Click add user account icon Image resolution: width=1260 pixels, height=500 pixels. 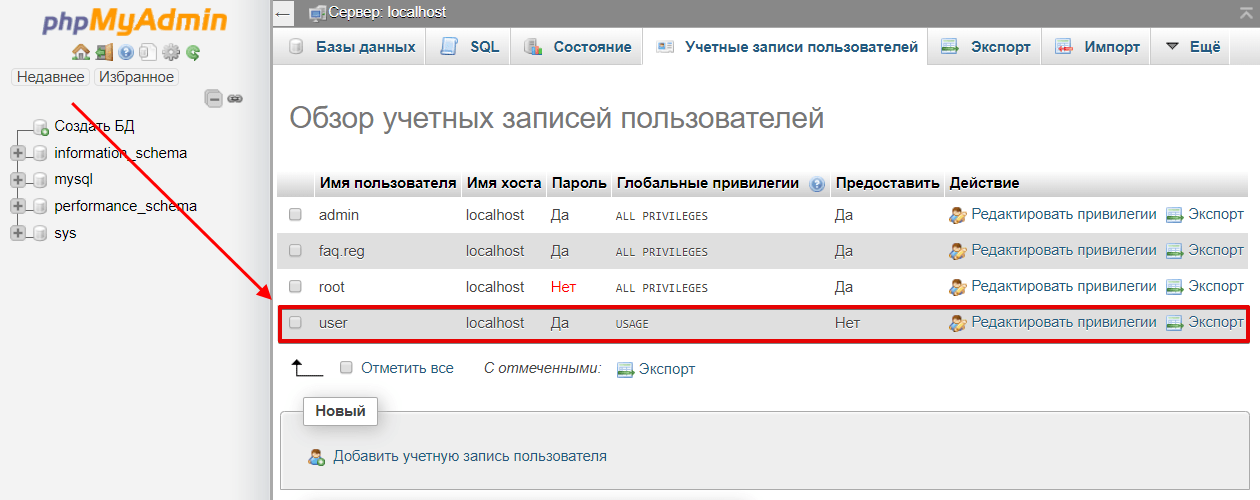[x=317, y=457]
